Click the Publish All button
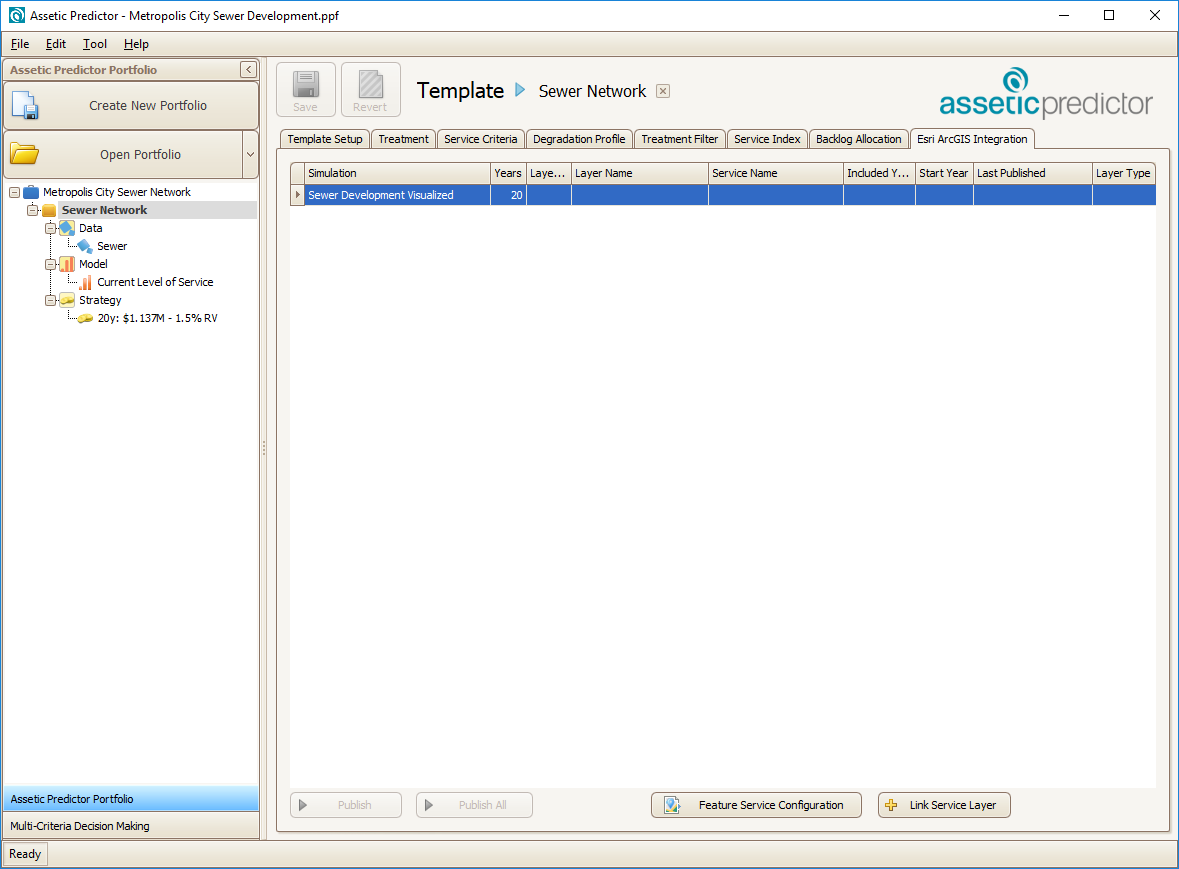 (x=474, y=805)
